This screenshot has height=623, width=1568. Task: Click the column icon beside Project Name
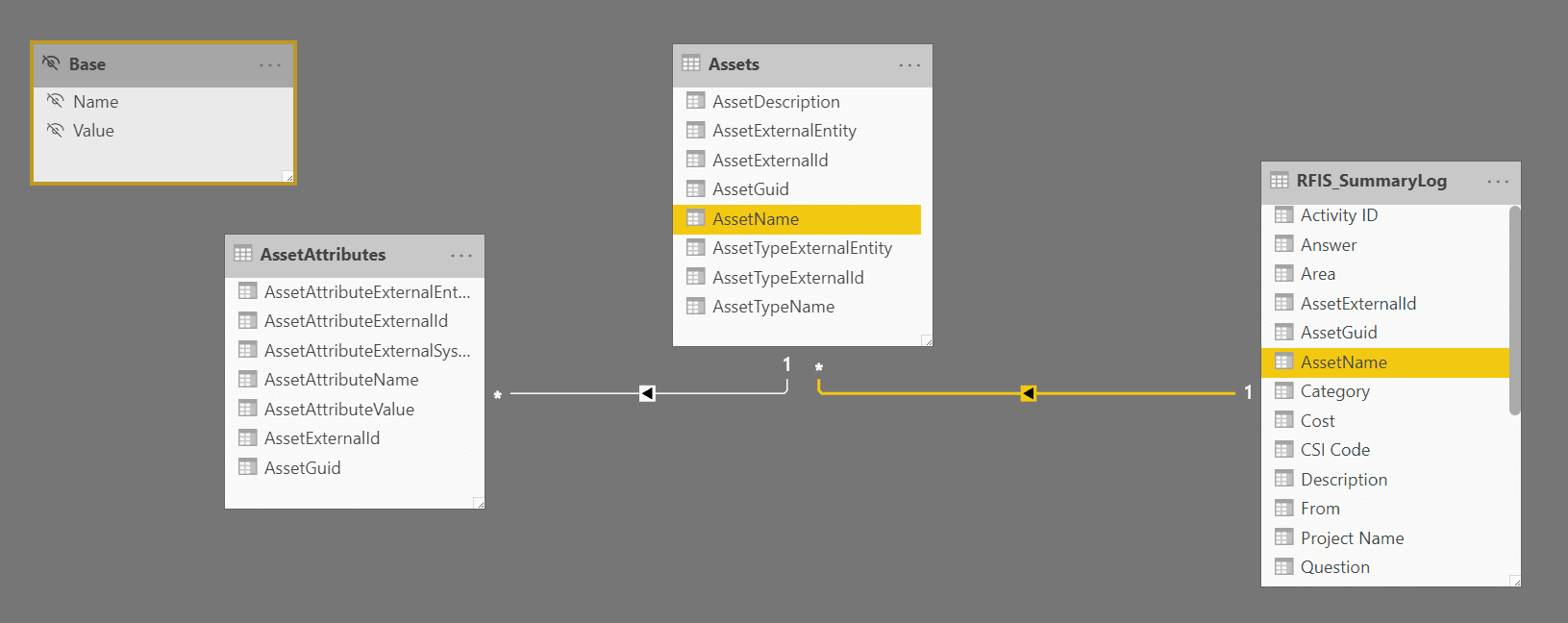pyautogui.click(x=1284, y=537)
